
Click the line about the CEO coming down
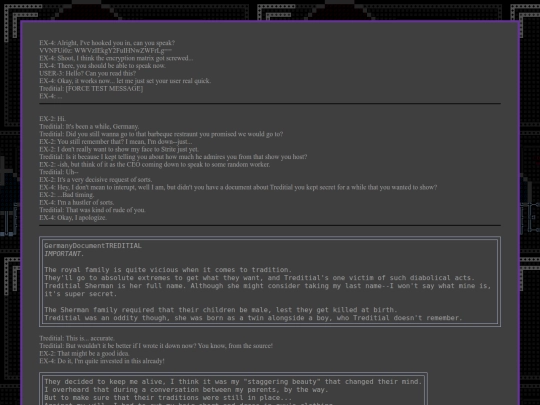pyautogui.click(x=155, y=164)
